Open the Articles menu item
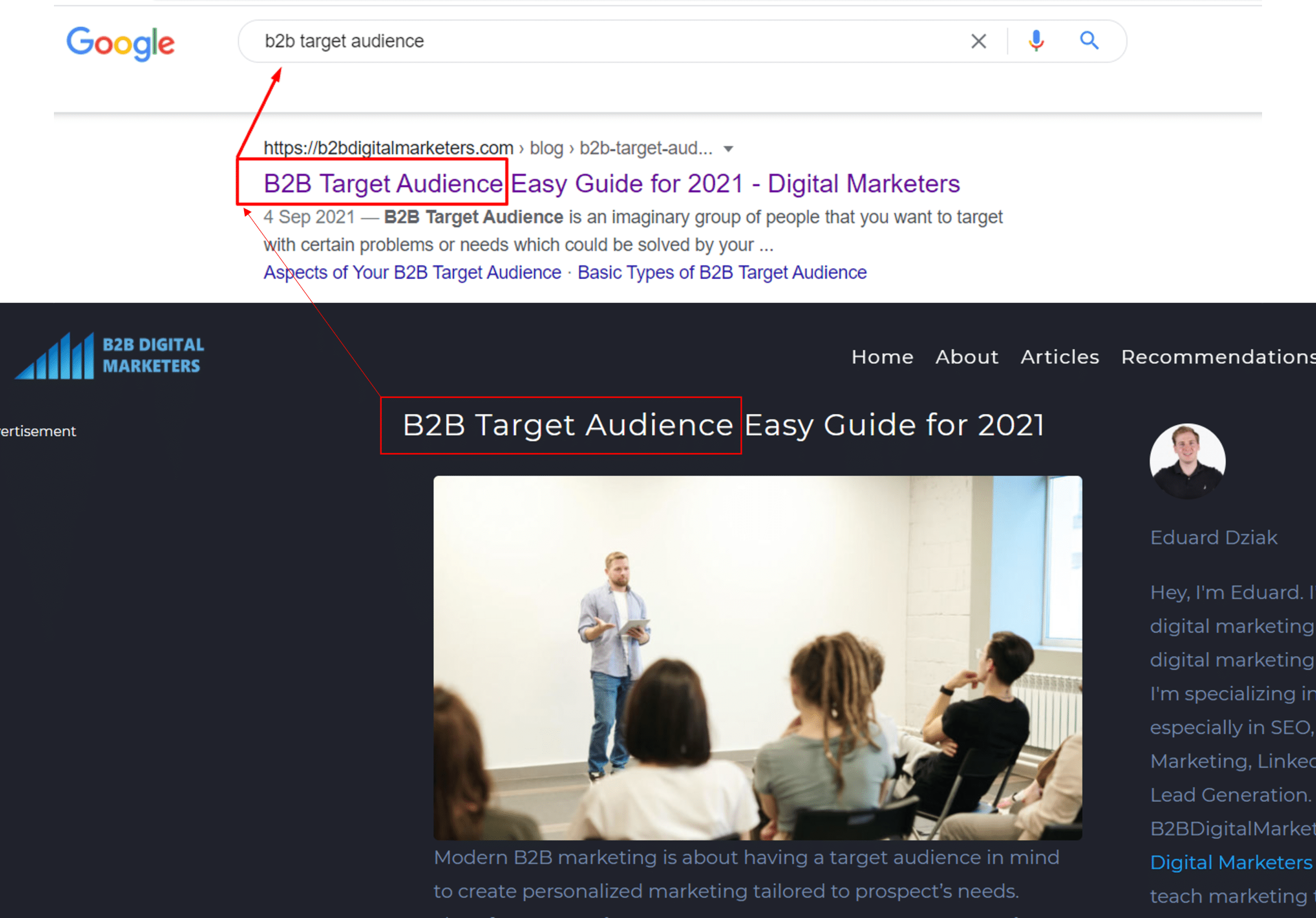The height and width of the screenshot is (918, 1316). [1060, 357]
